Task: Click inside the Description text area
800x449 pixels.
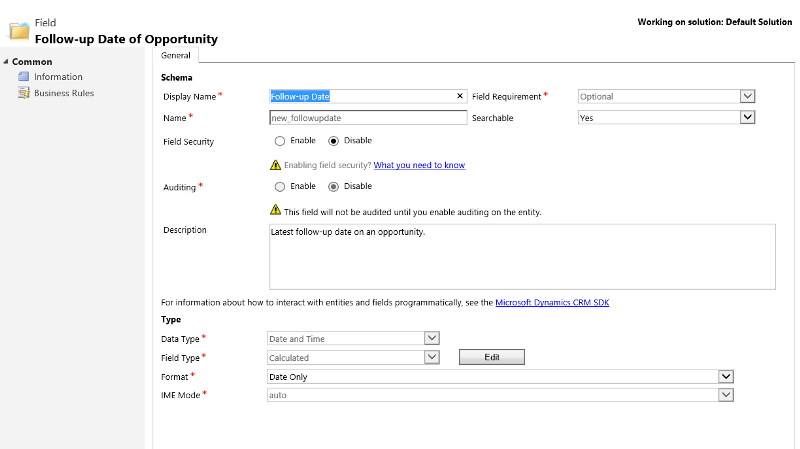Action: 521,256
